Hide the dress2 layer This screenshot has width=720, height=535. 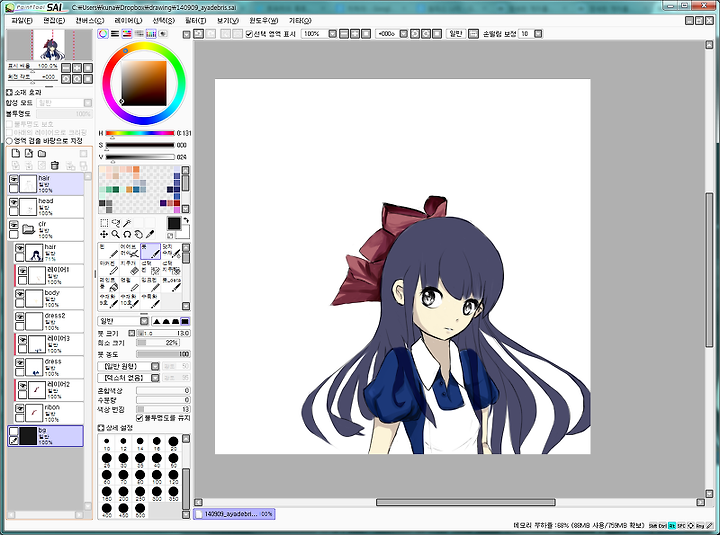coord(20,317)
